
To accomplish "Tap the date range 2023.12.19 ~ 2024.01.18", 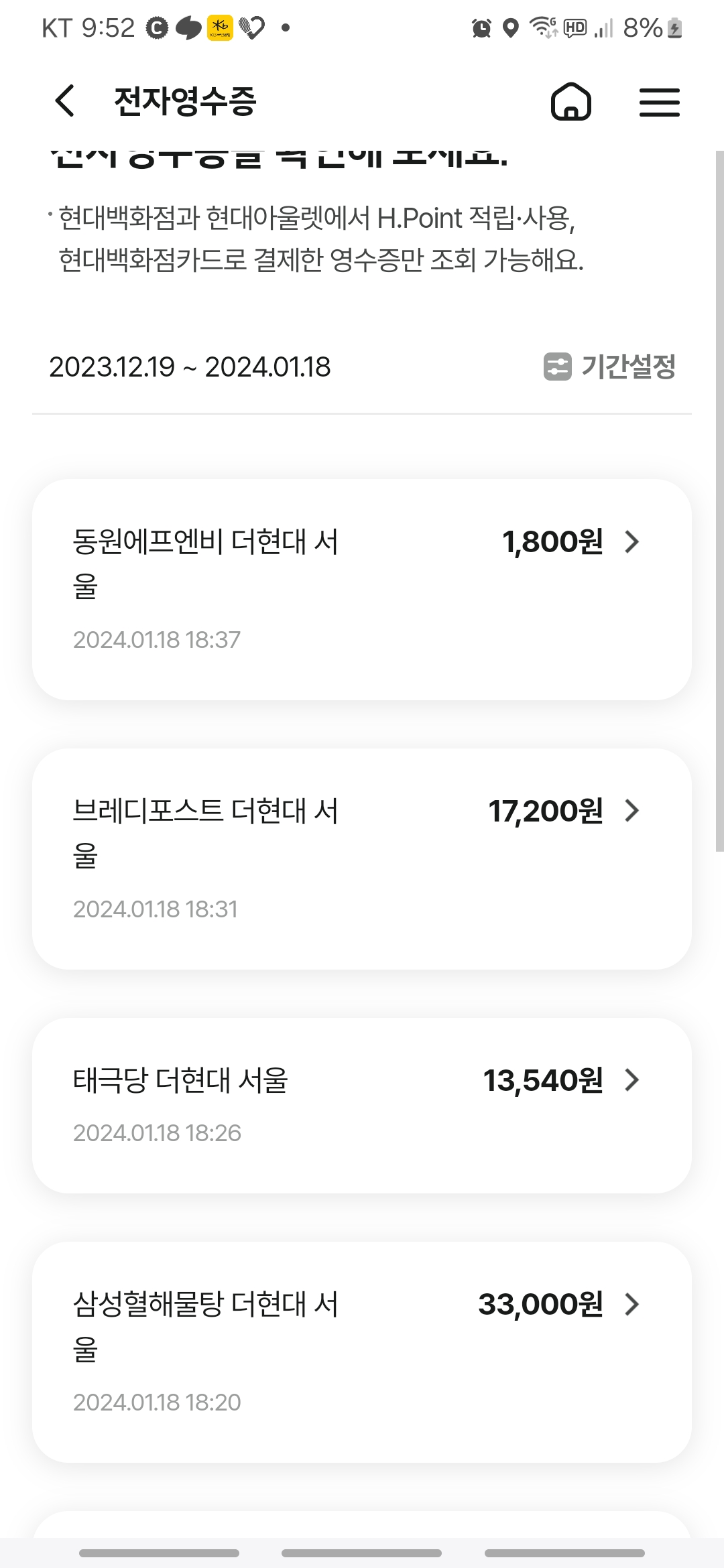I will [x=190, y=367].
